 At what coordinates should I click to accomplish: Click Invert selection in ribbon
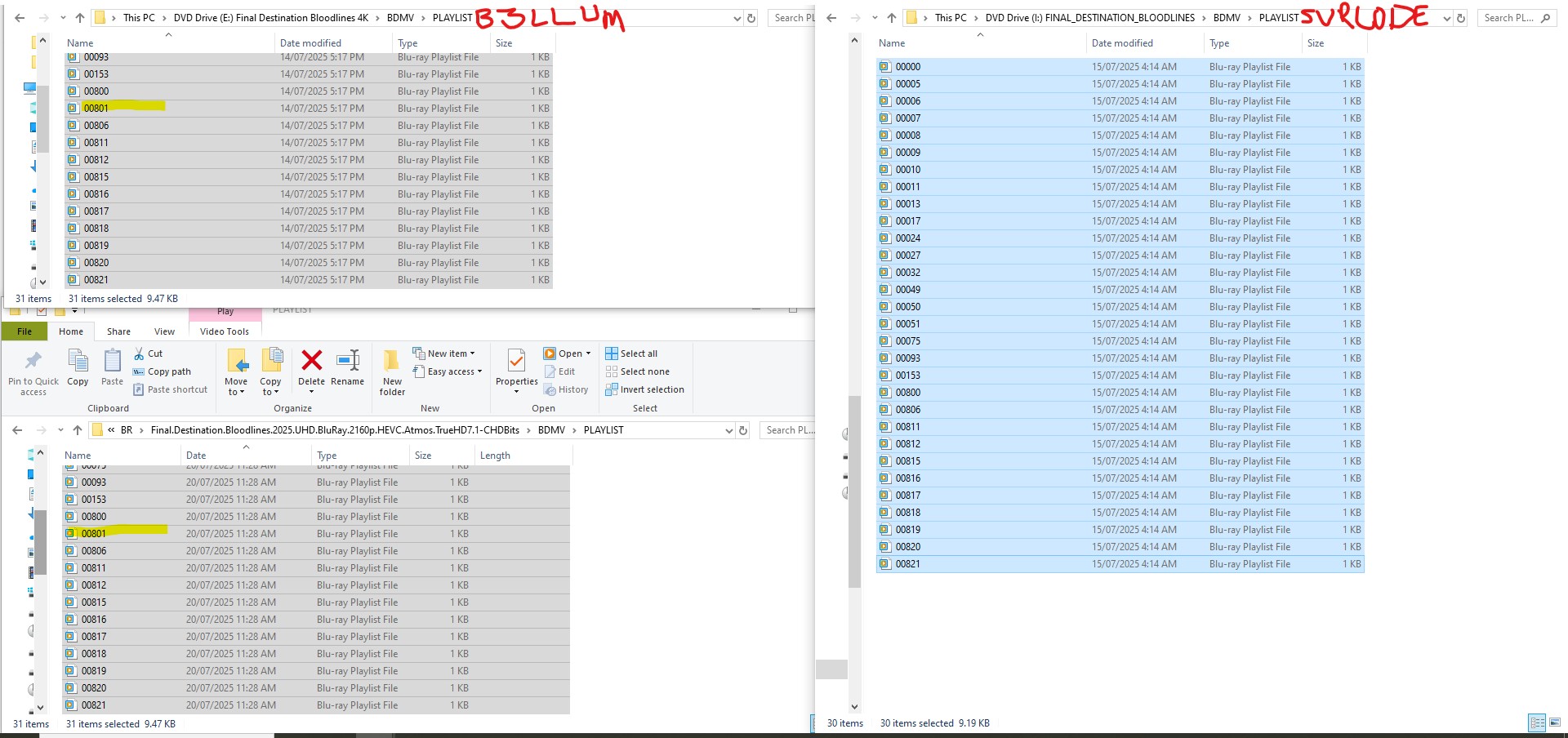(x=645, y=389)
